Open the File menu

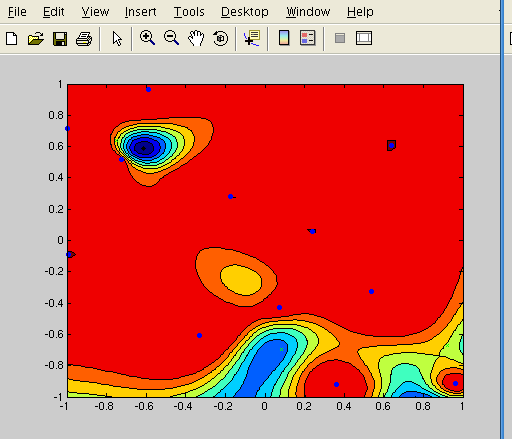click(17, 12)
